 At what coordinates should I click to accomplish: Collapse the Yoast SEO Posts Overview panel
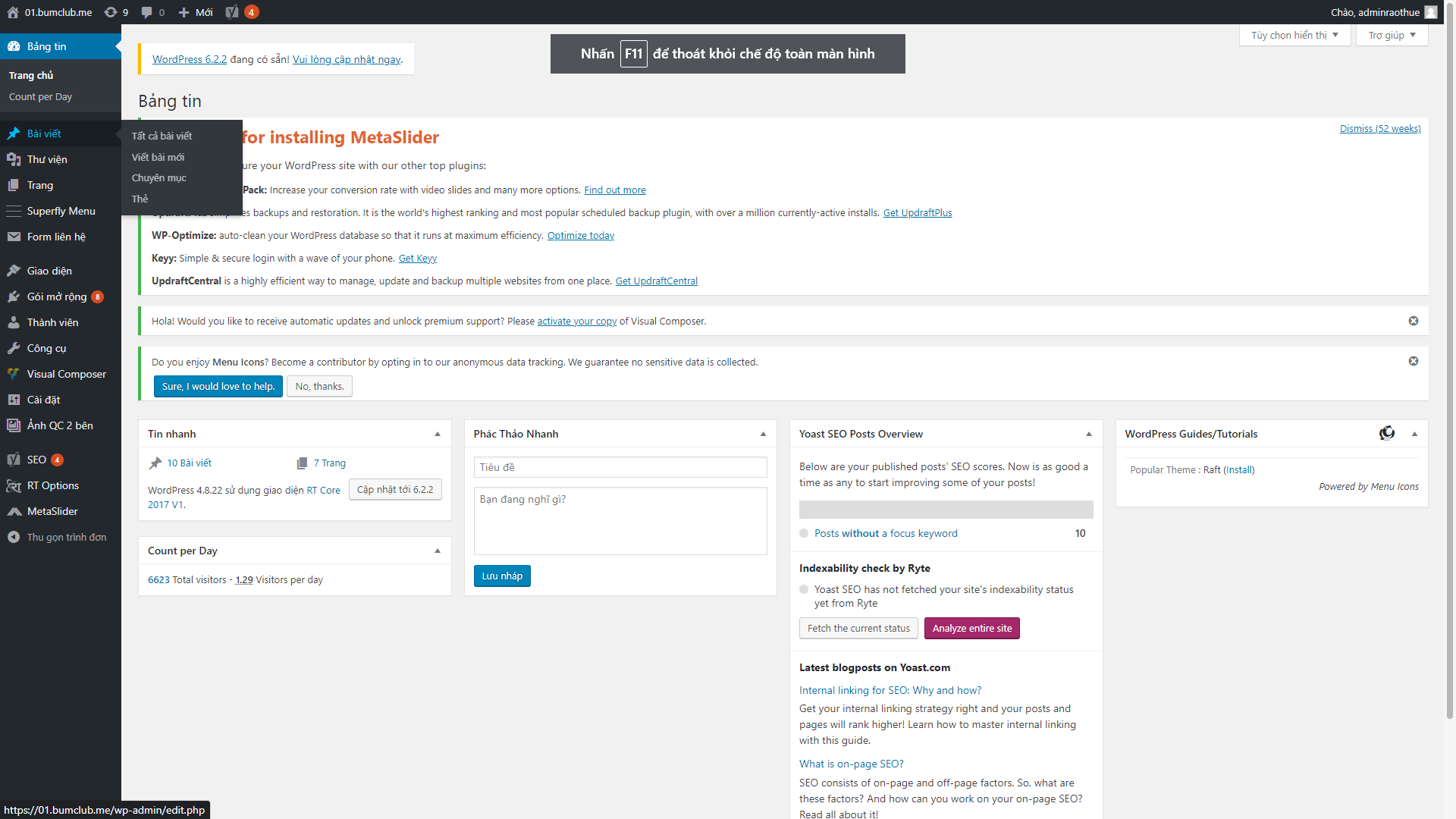coord(1089,434)
